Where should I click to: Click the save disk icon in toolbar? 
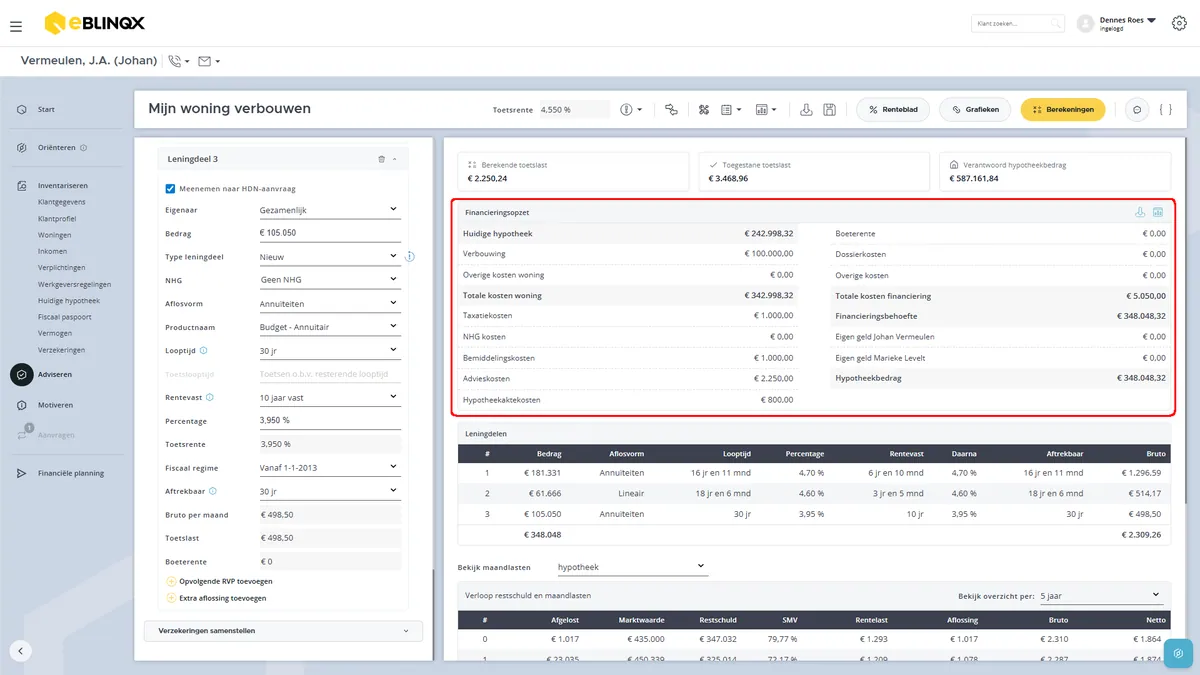coord(829,109)
